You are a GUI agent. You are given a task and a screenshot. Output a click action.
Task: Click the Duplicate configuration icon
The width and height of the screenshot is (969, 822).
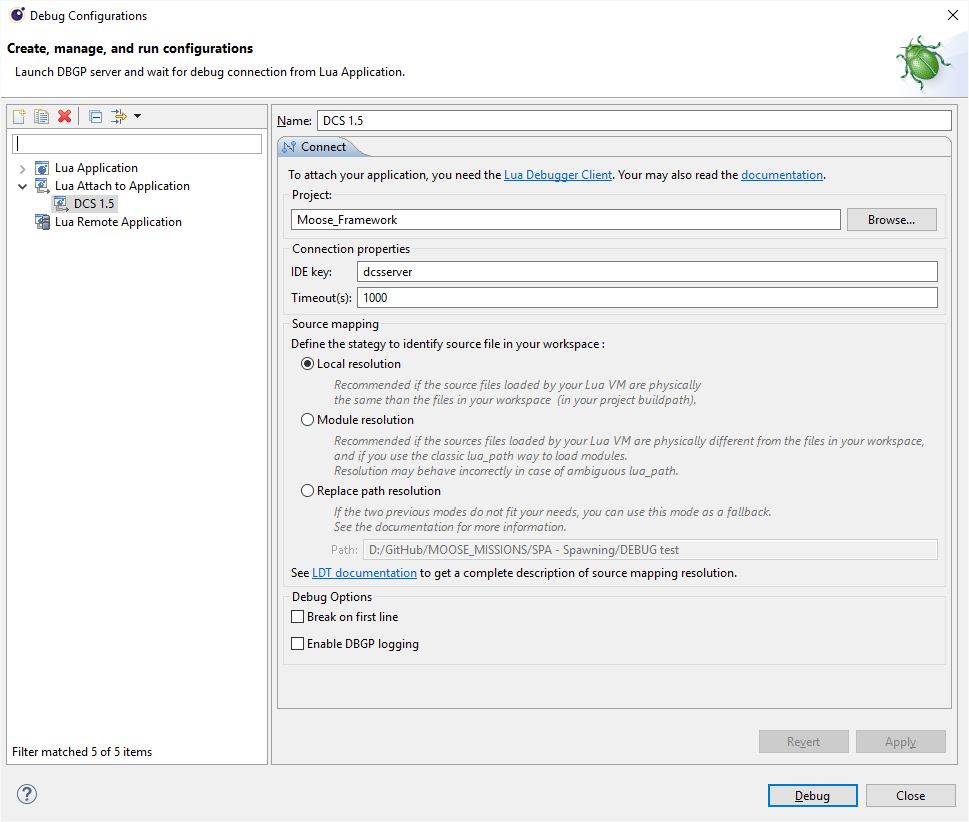point(41,116)
